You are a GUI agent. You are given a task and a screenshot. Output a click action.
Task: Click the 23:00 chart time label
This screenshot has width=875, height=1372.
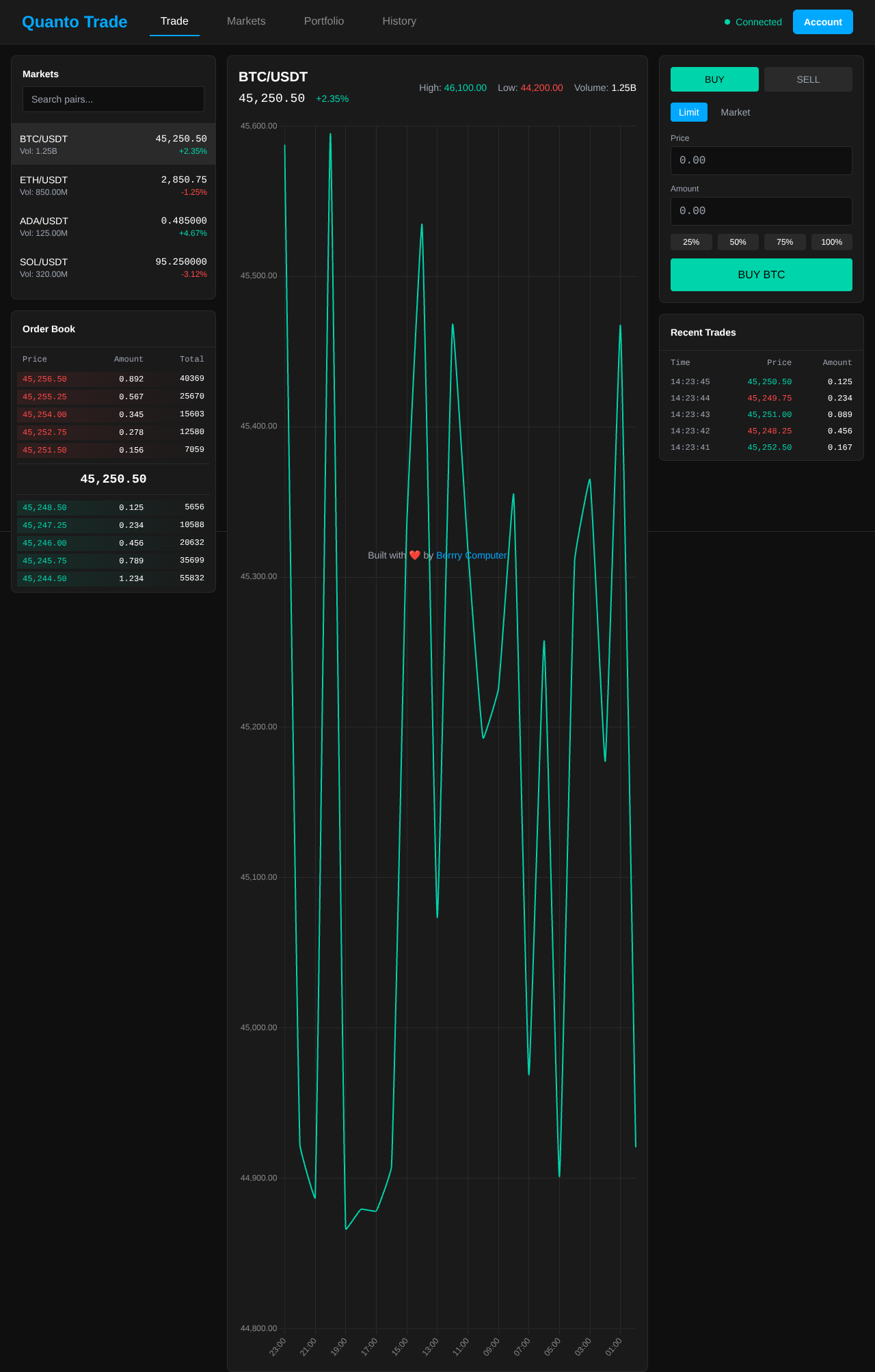[x=278, y=1347]
